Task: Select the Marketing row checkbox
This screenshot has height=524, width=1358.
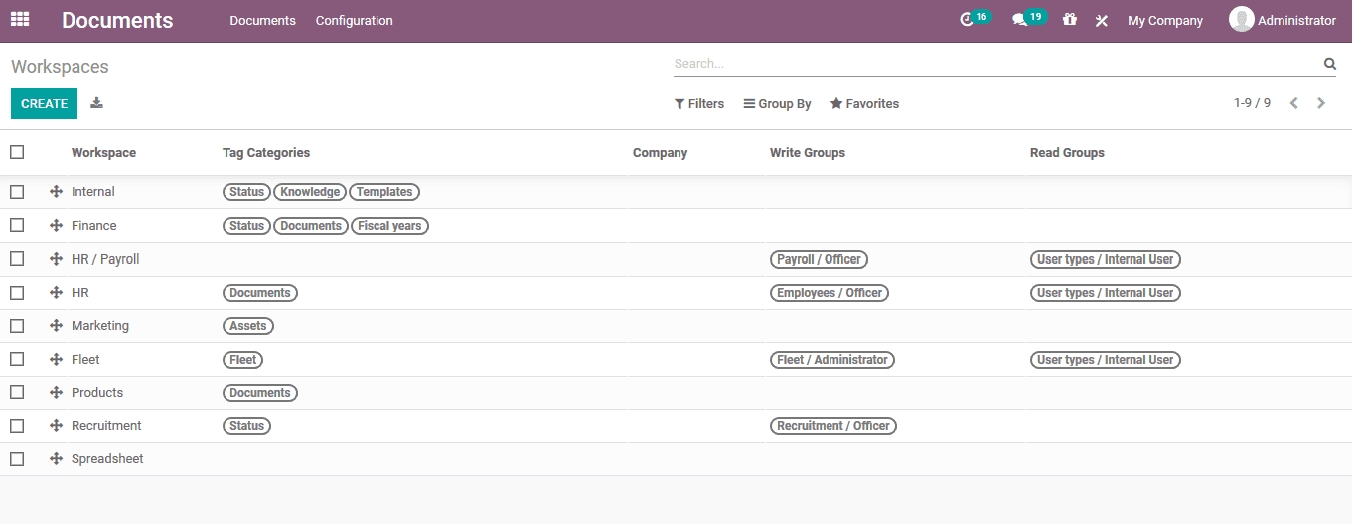Action: click(17, 326)
